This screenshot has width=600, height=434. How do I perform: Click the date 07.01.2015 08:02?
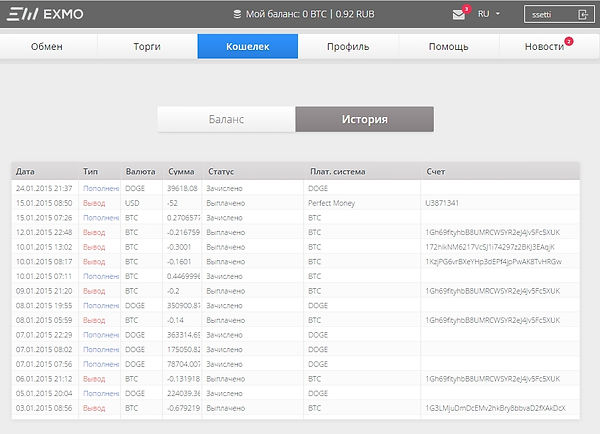pyautogui.click(x=44, y=349)
